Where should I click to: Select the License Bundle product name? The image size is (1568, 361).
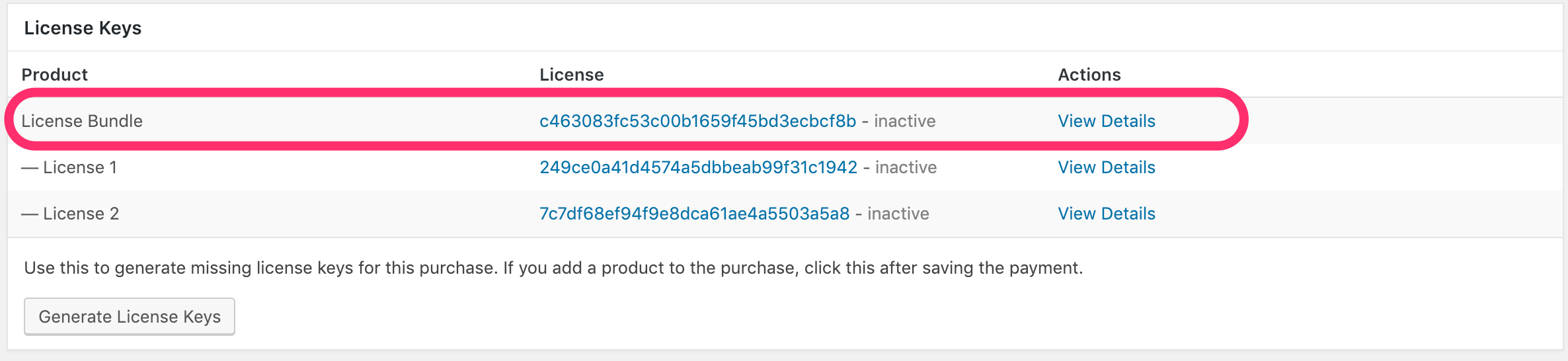coord(82,121)
